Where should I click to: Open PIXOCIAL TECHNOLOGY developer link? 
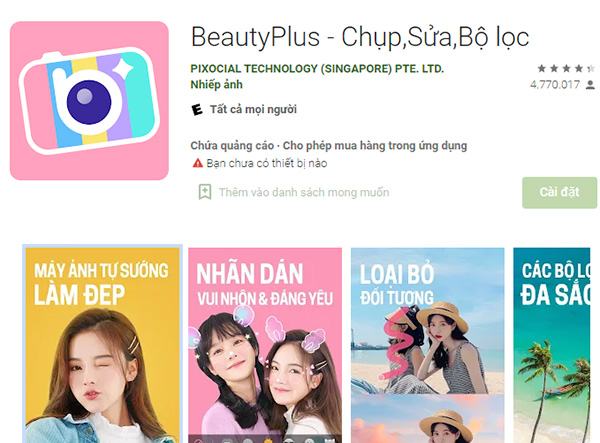[317, 69]
